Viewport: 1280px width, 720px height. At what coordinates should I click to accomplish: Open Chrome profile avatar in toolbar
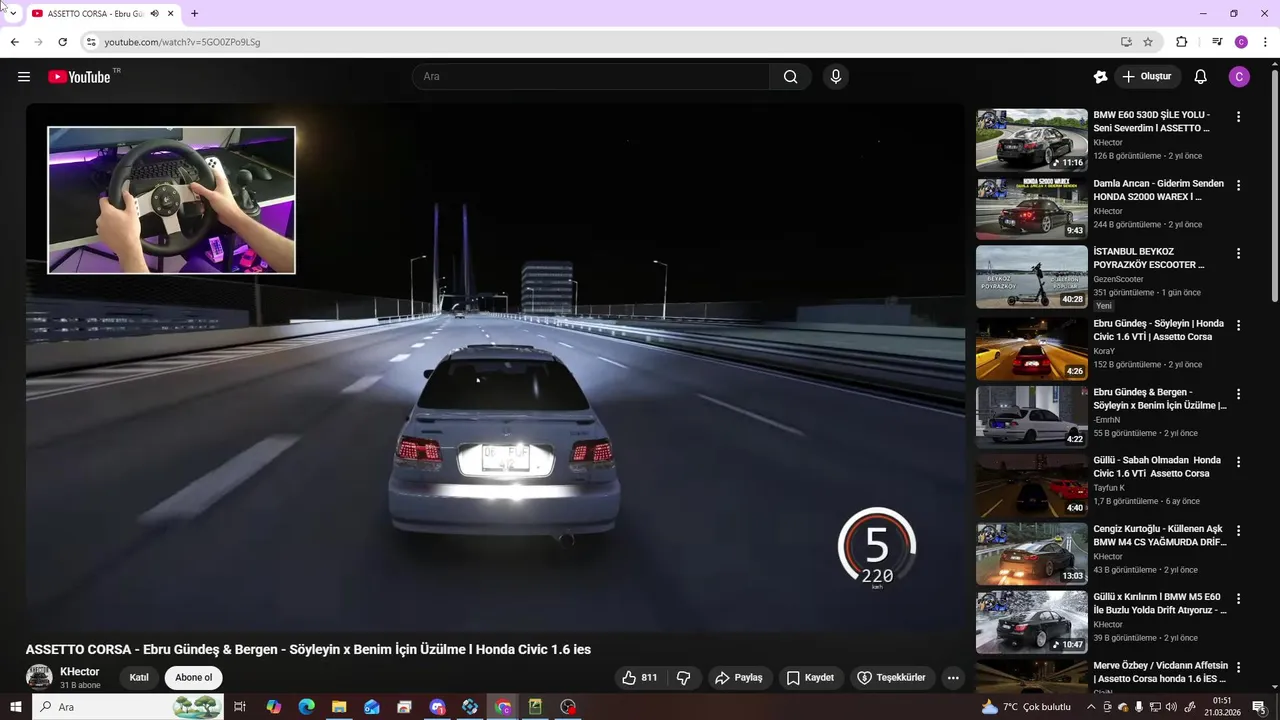pyautogui.click(x=1241, y=42)
